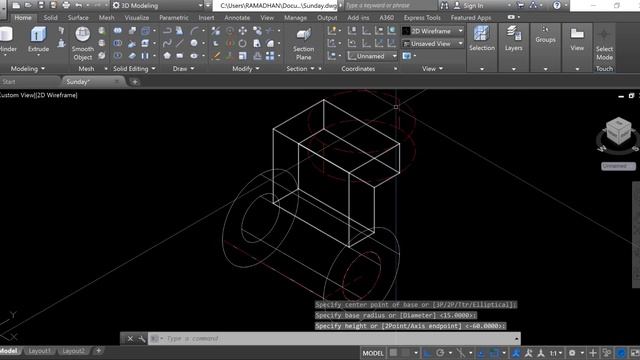Screen dimensions: 640x360
Task: Close the command line with X button
Action: 130,338
